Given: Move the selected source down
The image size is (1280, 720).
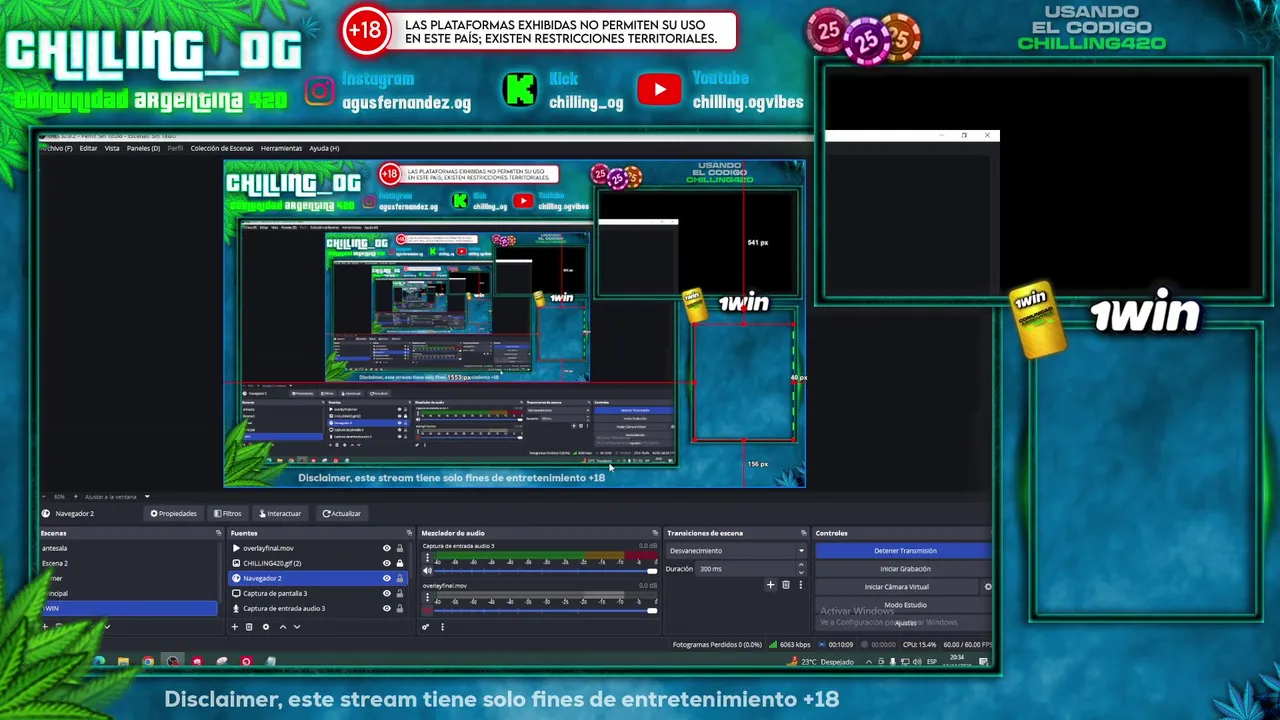Looking at the screenshot, I should [x=296, y=627].
